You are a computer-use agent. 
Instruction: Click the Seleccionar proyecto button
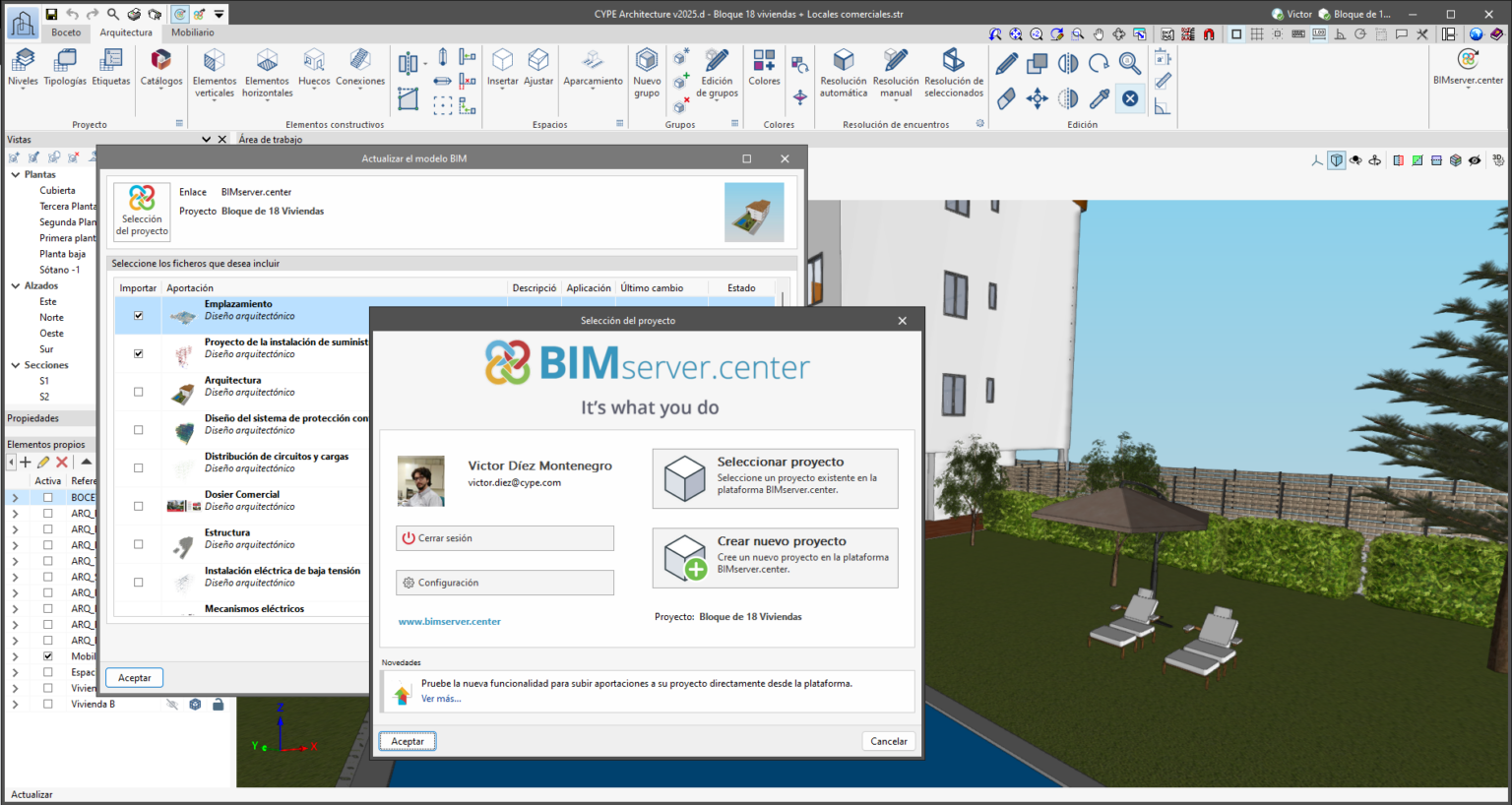coord(776,479)
